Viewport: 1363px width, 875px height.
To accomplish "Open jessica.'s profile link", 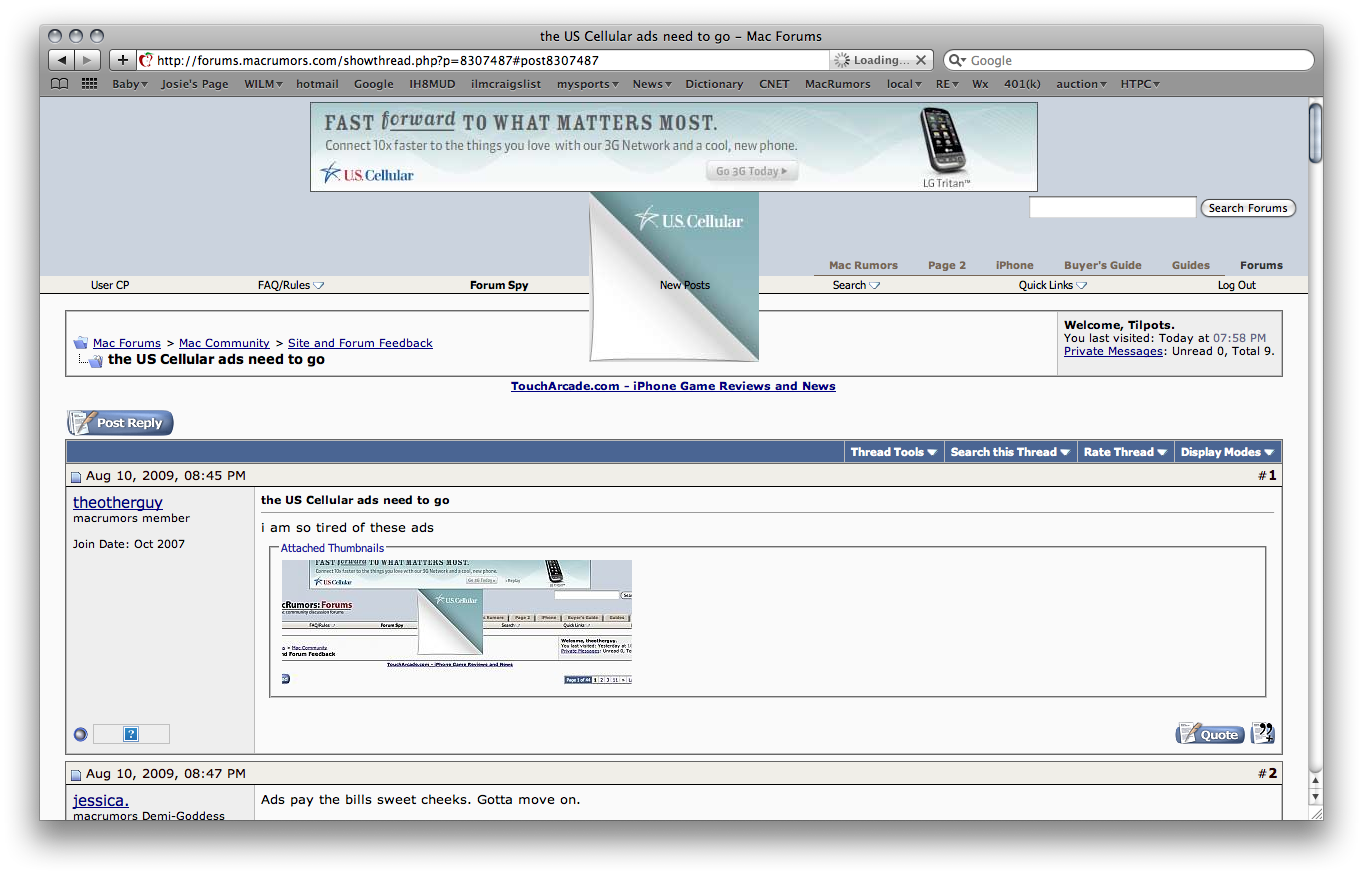I will pos(101,800).
